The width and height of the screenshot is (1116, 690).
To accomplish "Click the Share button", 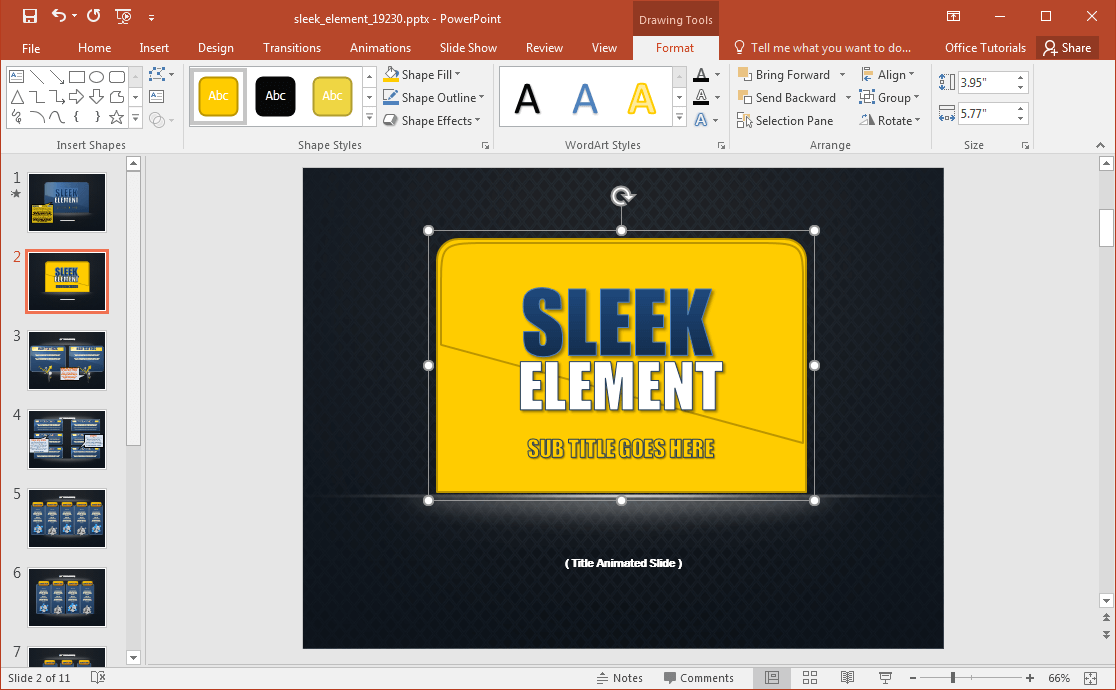I will pos(1066,48).
